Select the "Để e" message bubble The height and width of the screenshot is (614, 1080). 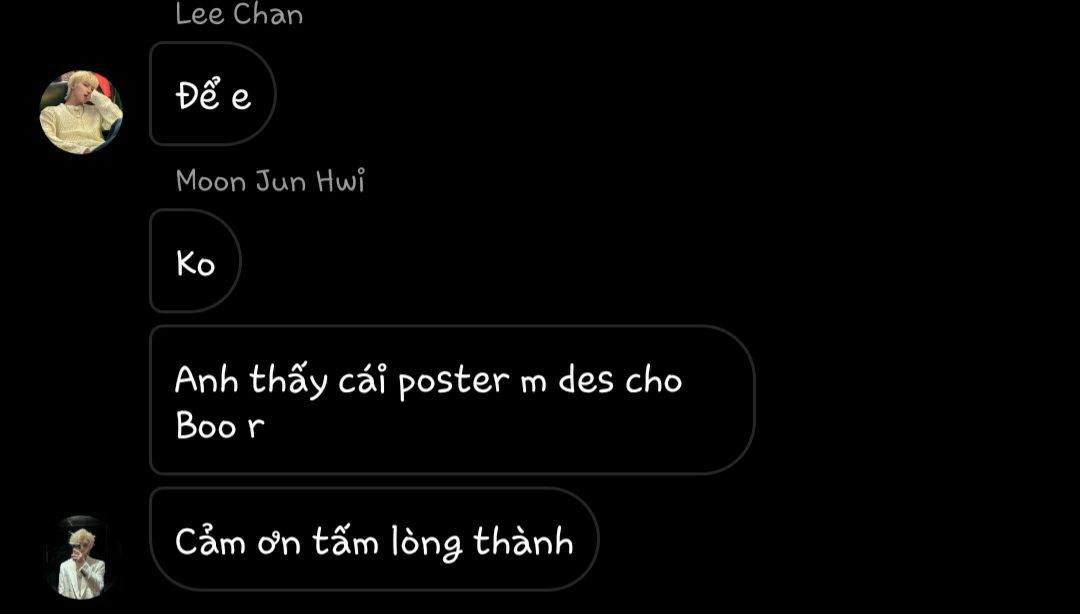tap(213, 94)
